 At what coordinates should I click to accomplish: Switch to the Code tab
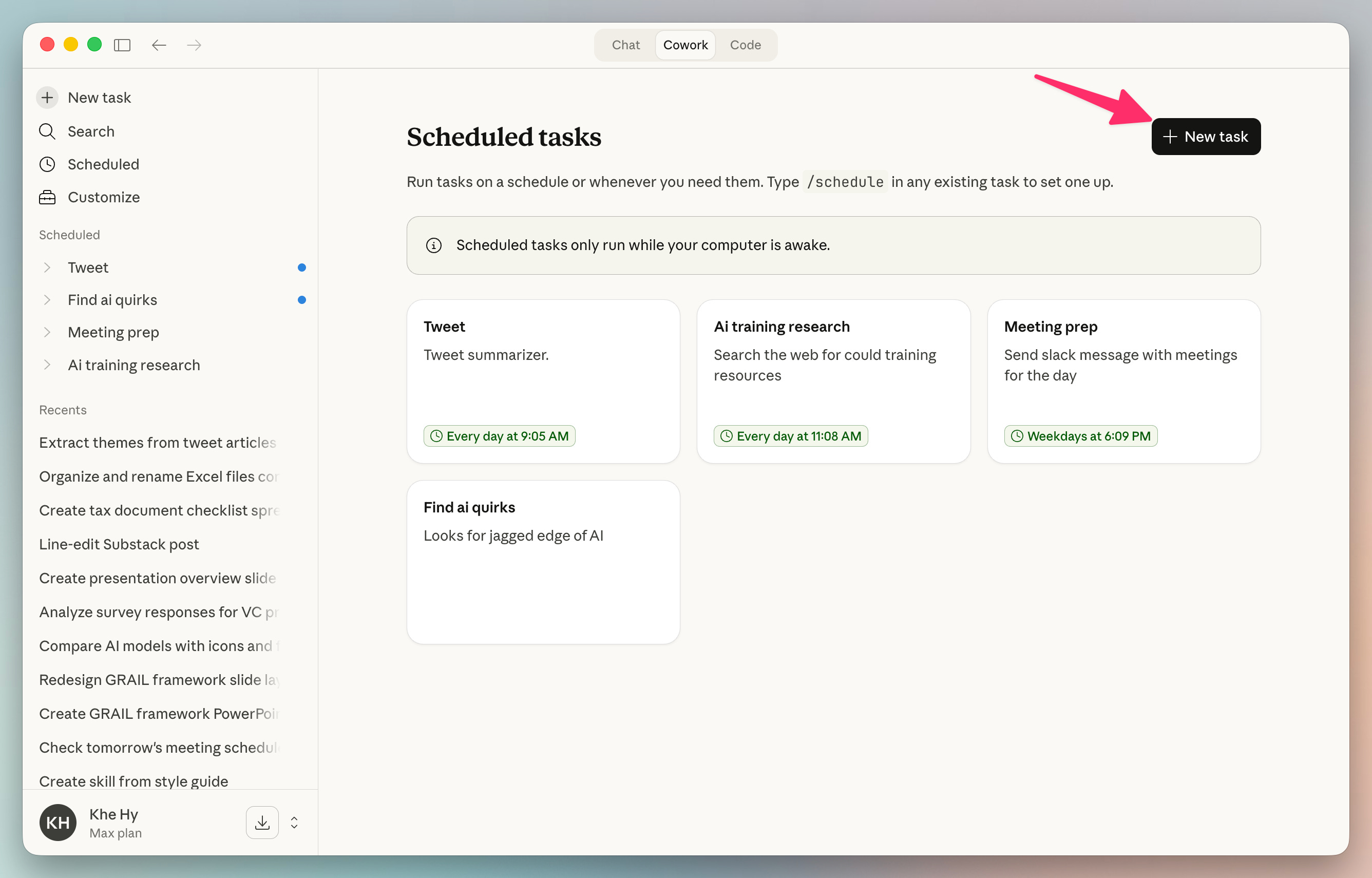coord(745,45)
